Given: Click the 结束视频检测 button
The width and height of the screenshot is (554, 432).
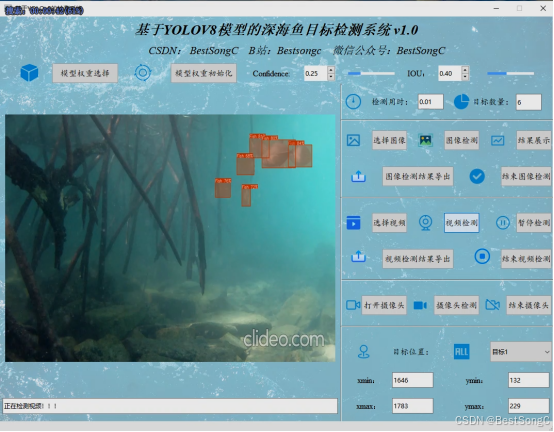Looking at the screenshot, I should [x=526, y=259].
